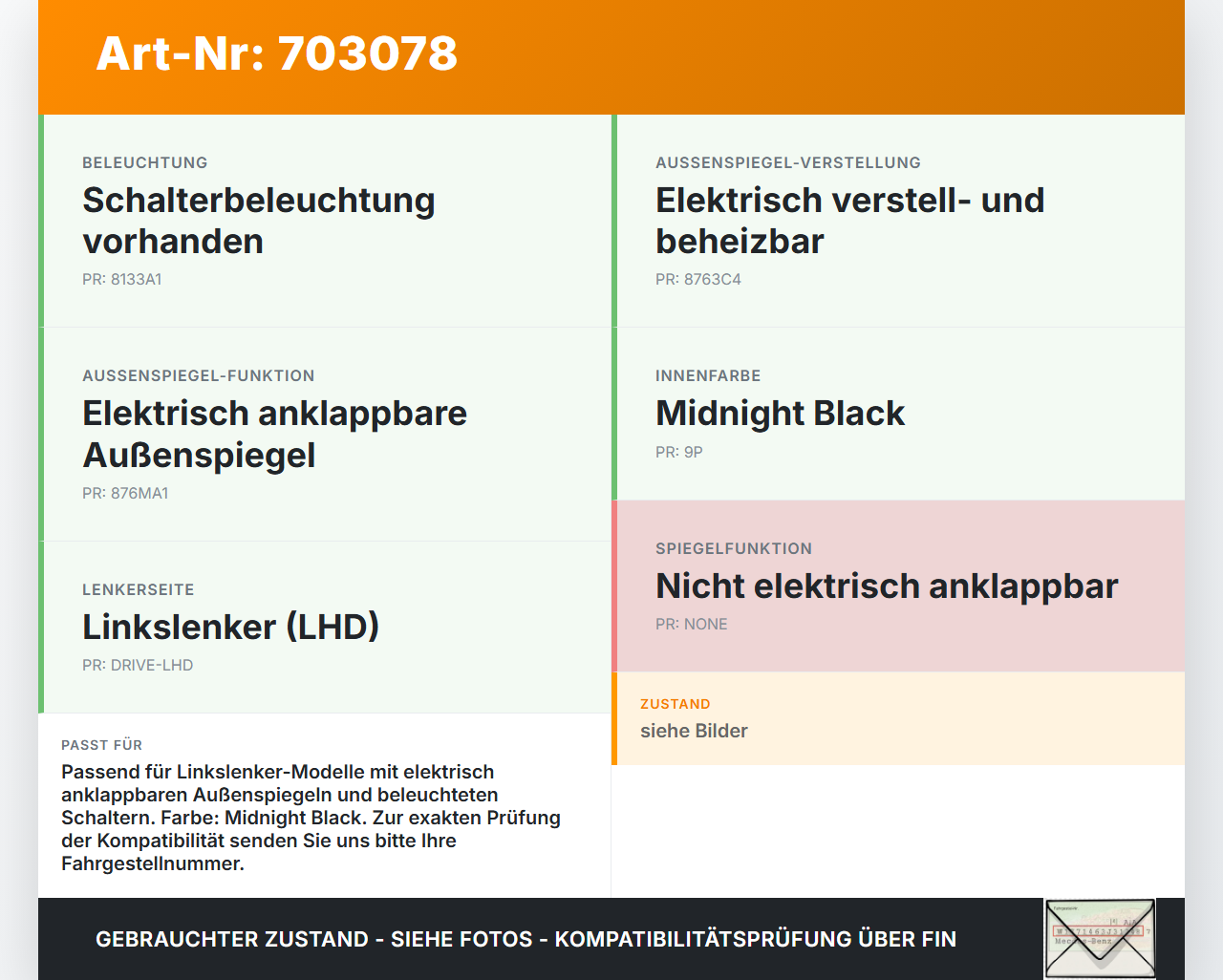This screenshot has width=1223, height=980.
Task: Click the Passt für compatibility description text
Action: pyautogui.click(x=311, y=818)
